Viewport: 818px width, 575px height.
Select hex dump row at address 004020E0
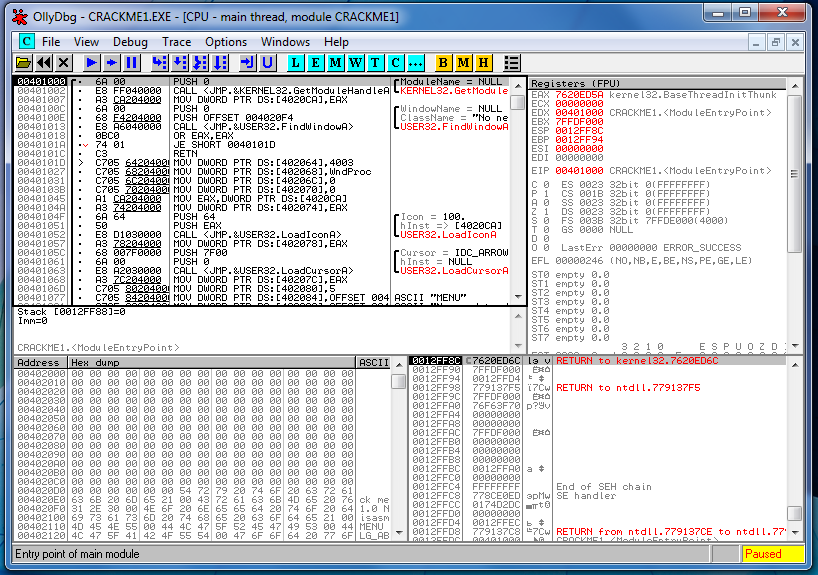(x=203, y=500)
